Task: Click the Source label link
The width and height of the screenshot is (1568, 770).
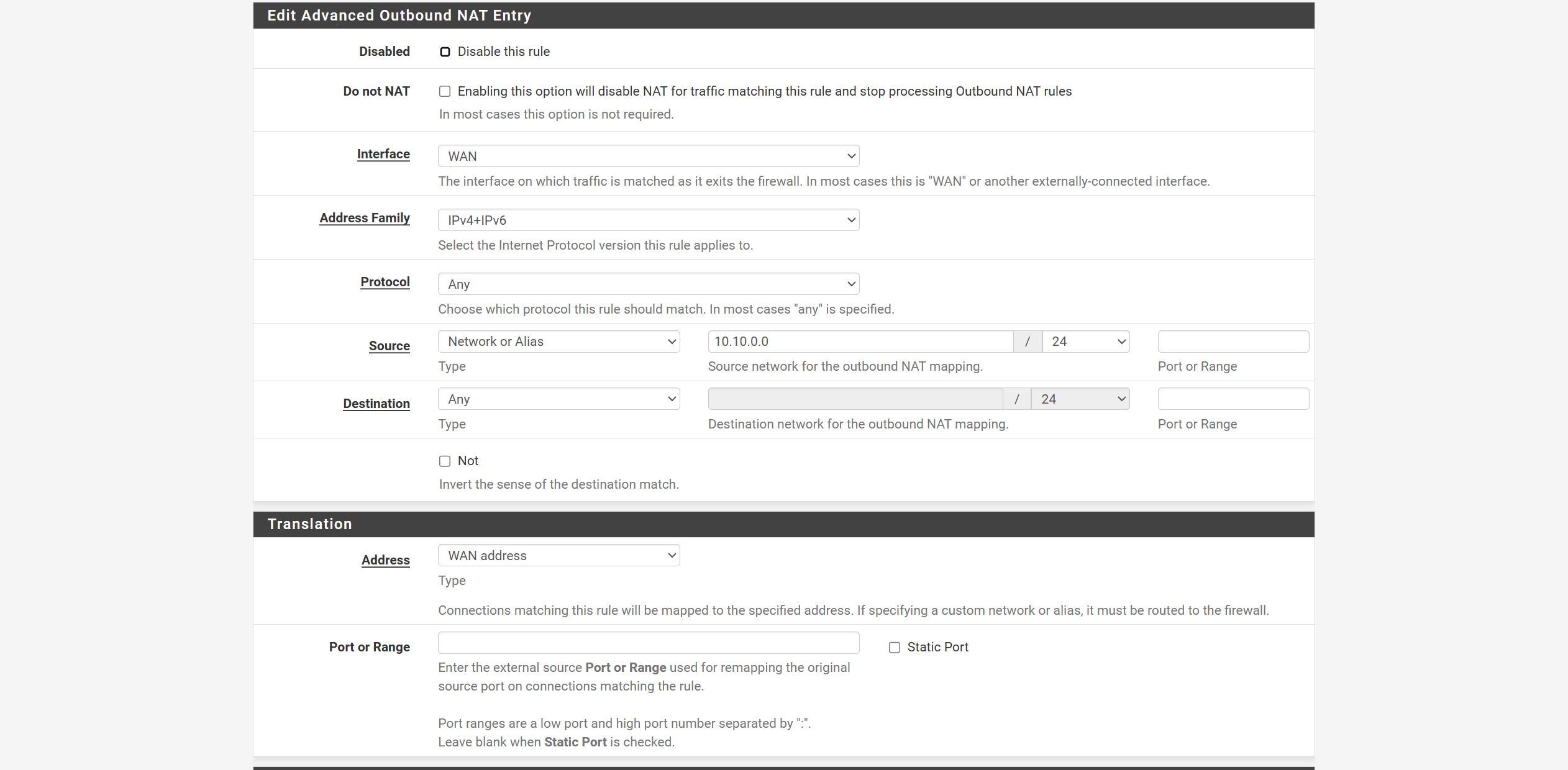Action: pyautogui.click(x=390, y=346)
